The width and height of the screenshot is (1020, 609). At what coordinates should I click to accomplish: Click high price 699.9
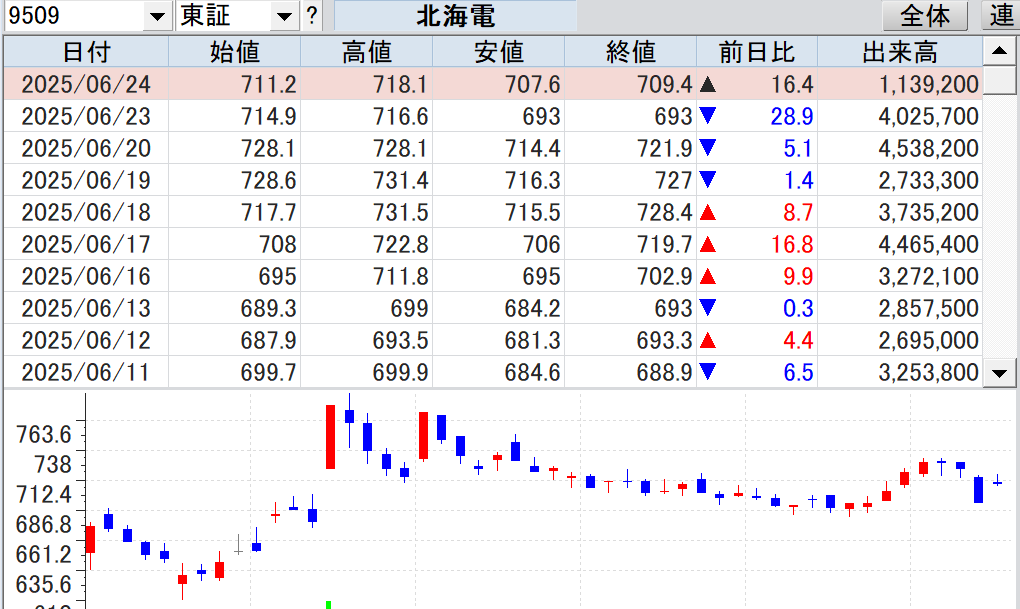coord(401,372)
